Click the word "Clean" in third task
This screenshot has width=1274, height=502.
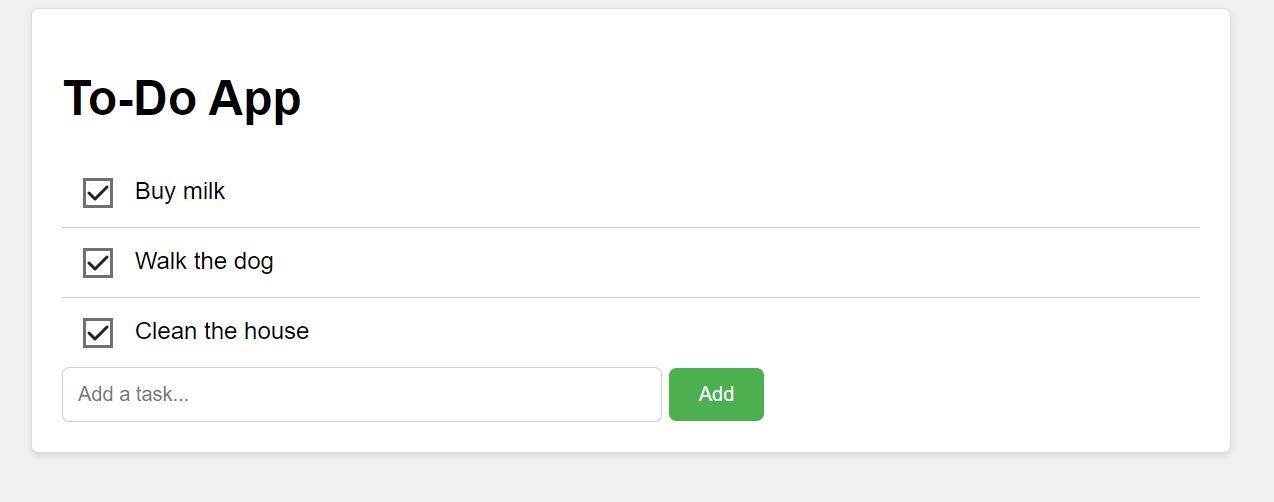[165, 331]
